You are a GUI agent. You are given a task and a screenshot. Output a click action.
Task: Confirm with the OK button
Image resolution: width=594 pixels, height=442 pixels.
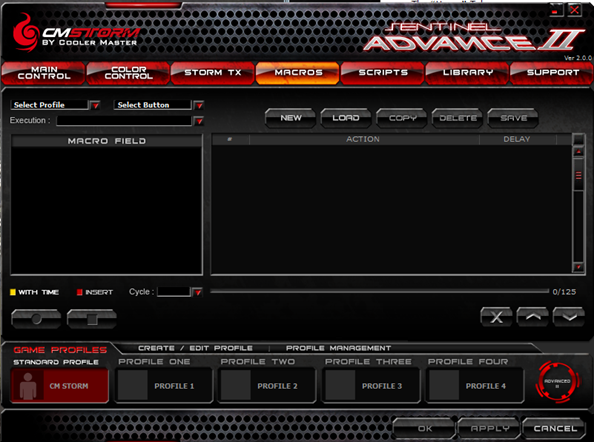tap(424, 428)
